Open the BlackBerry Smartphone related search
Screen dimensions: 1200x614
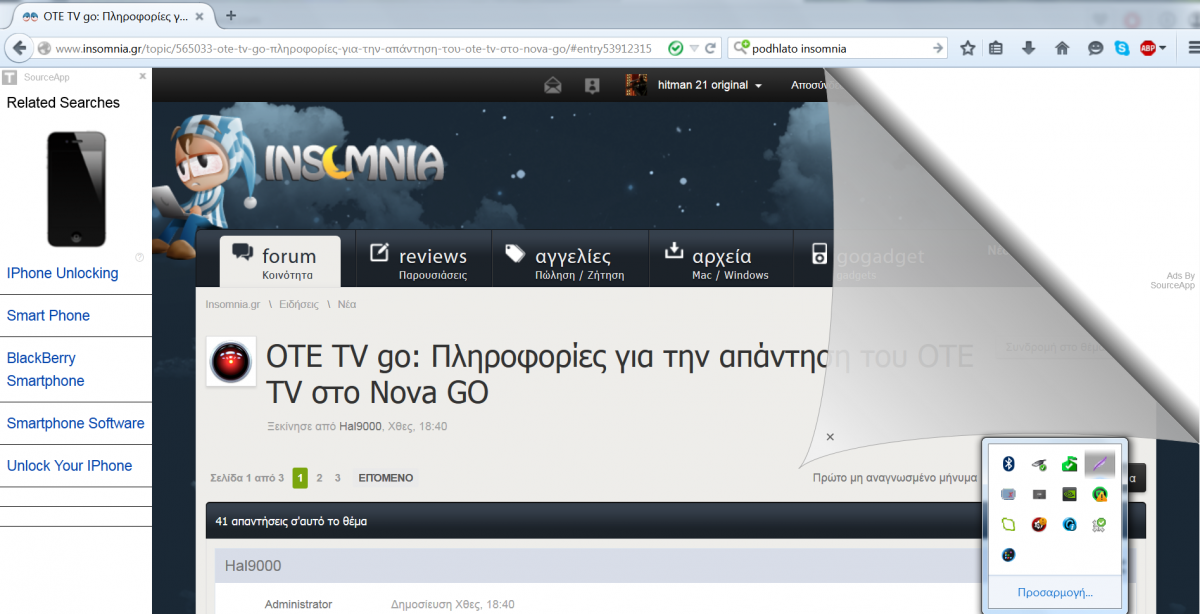(x=45, y=369)
